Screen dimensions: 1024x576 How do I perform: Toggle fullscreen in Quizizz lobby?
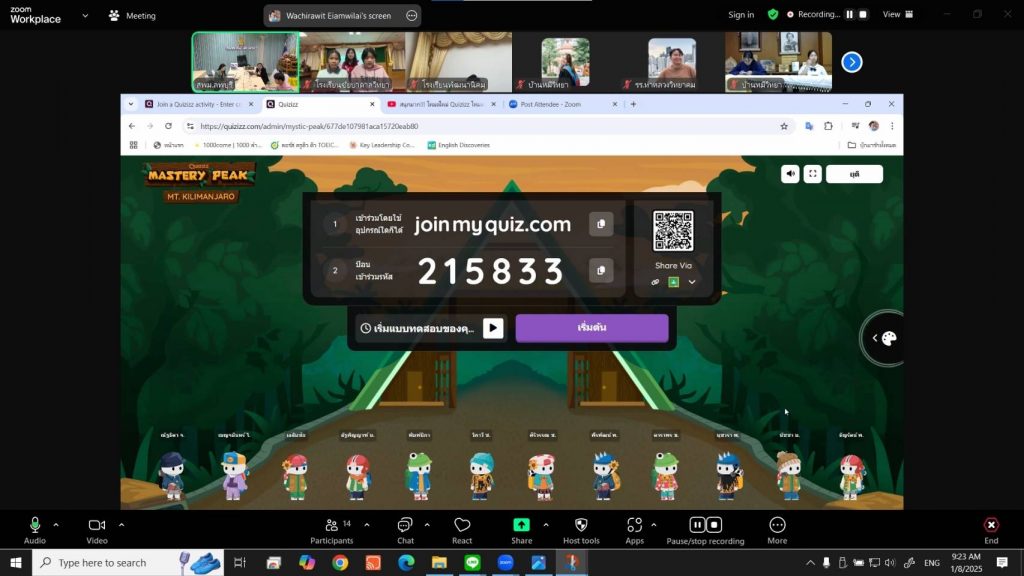click(812, 174)
